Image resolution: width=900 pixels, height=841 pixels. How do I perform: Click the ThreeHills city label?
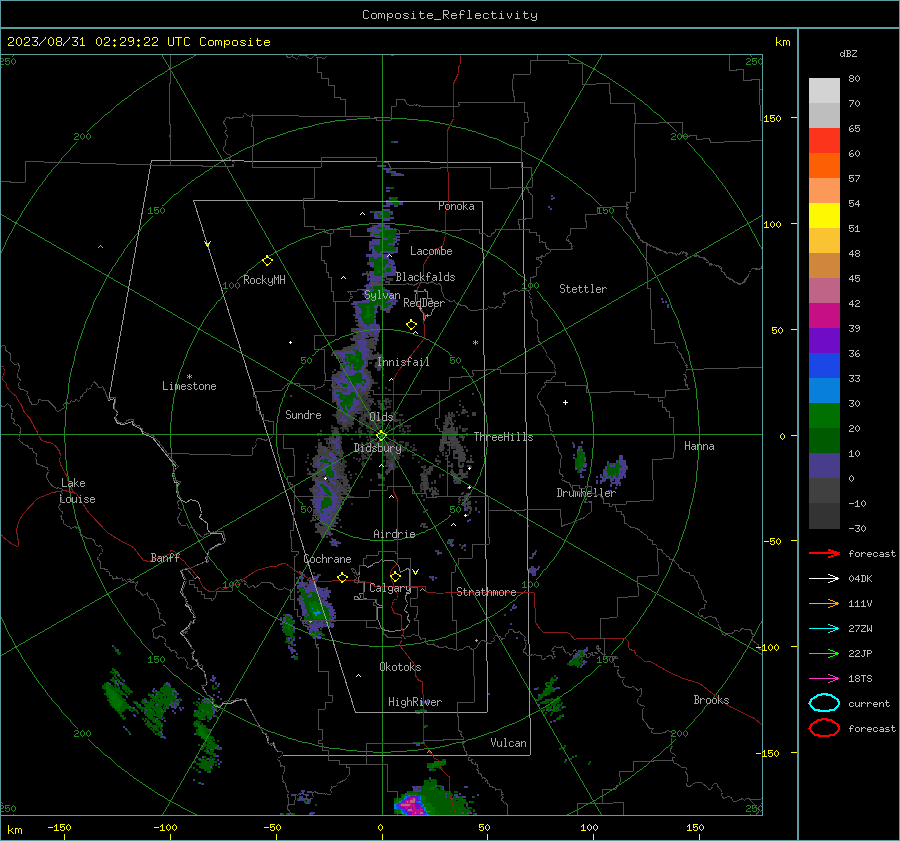point(503,437)
